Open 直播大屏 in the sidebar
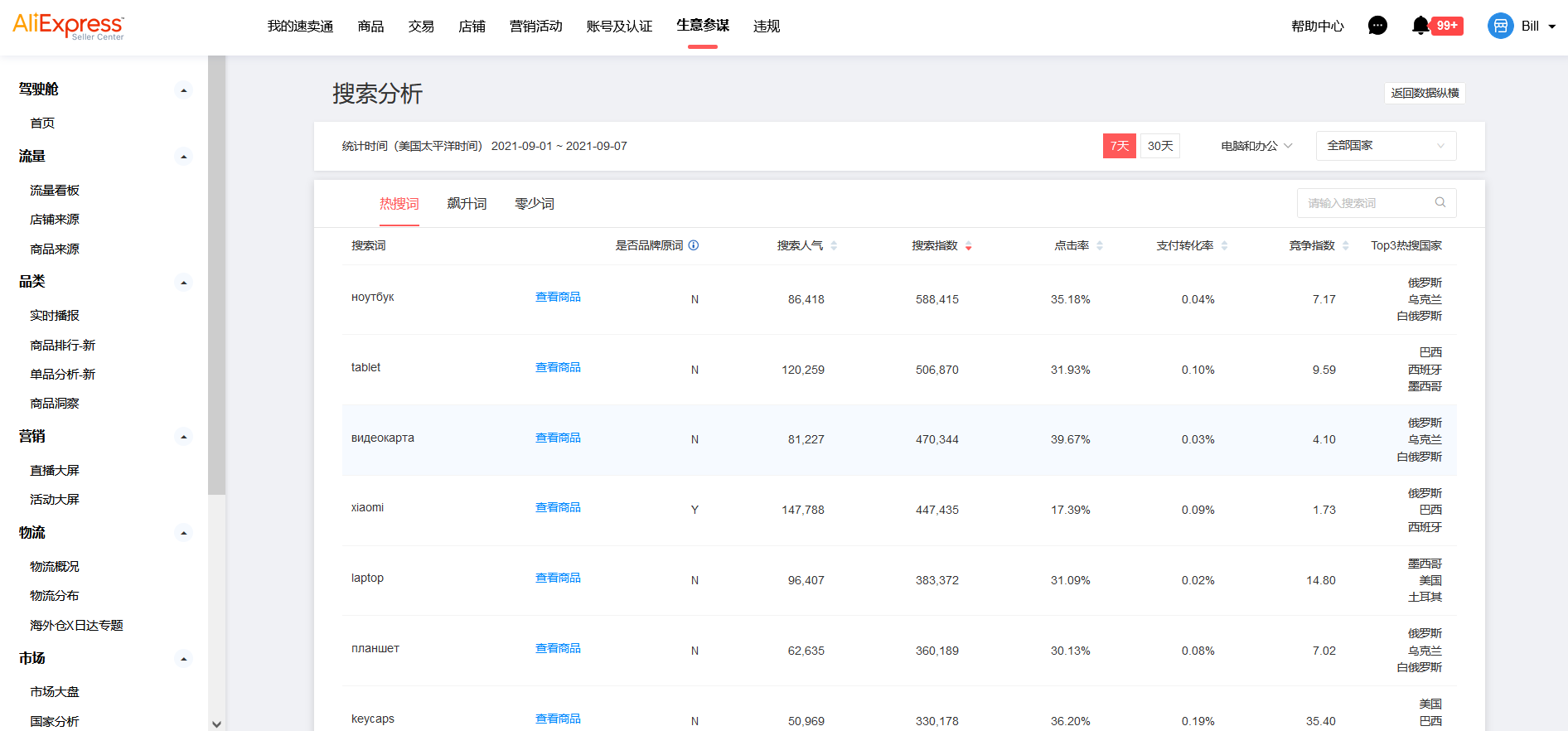Viewport: 1568px width, 731px height. pyautogui.click(x=55, y=471)
